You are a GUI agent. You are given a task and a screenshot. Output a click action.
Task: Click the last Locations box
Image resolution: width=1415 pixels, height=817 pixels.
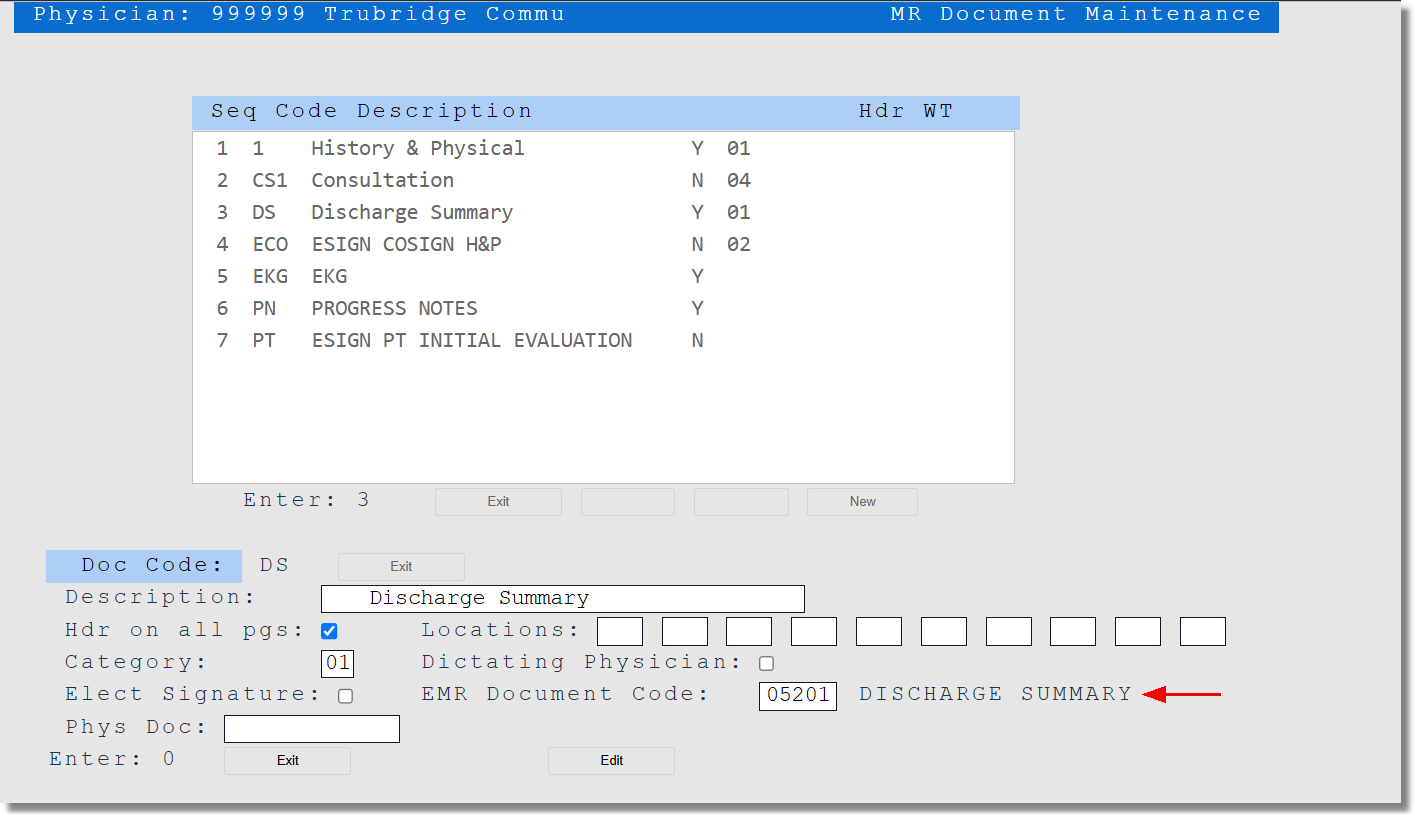1203,631
